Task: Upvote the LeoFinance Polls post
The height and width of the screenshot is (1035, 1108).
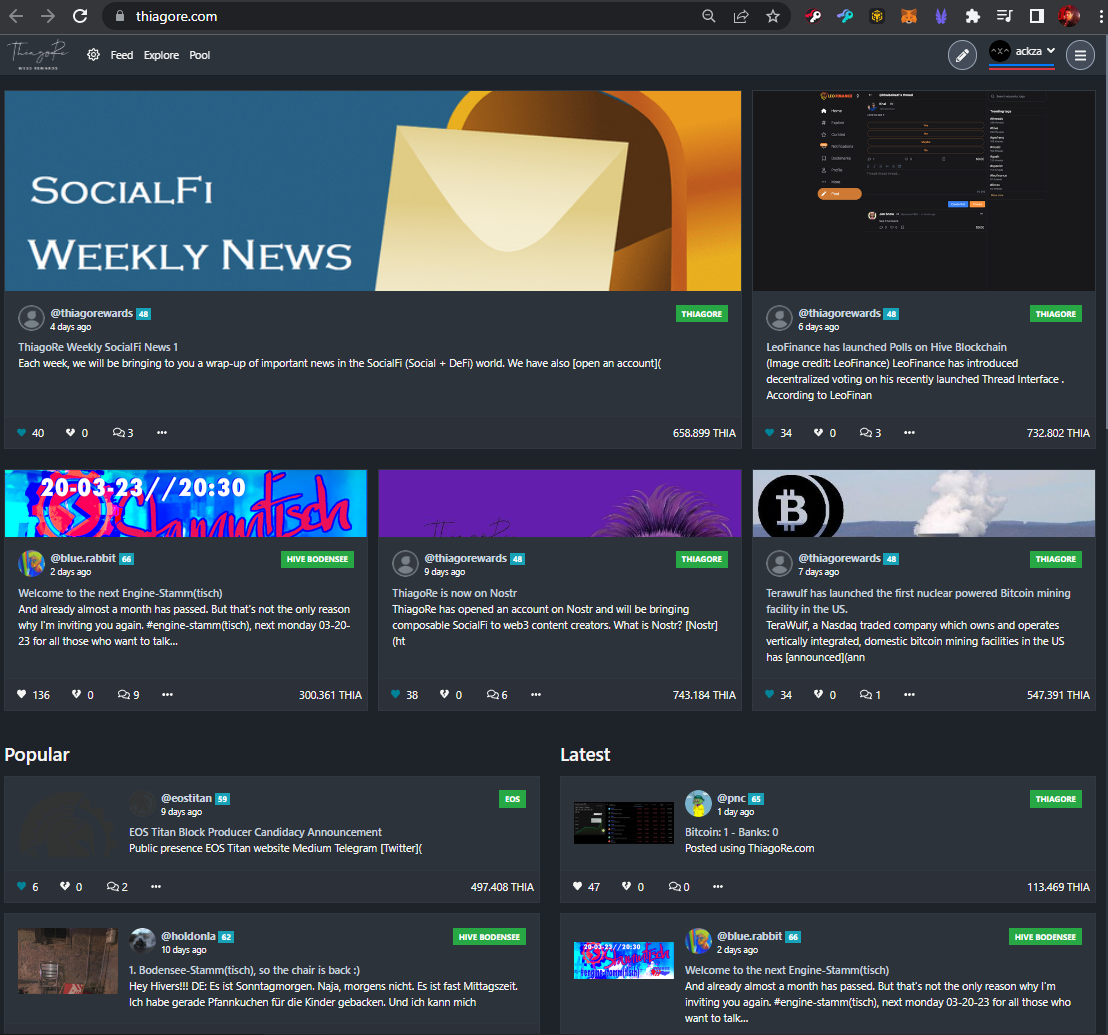Action: pos(770,432)
